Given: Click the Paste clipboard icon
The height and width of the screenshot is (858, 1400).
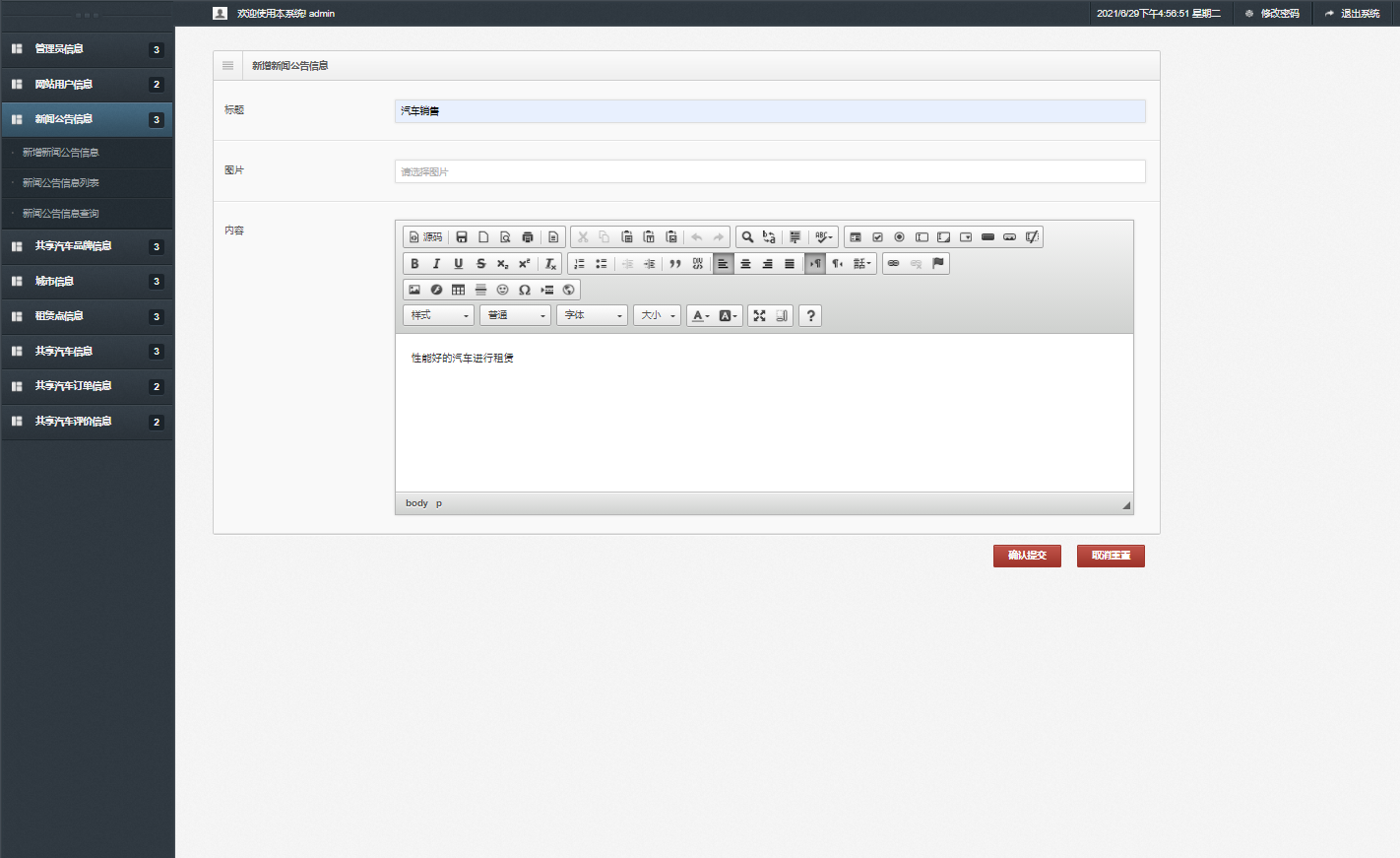Looking at the screenshot, I should pos(627,237).
